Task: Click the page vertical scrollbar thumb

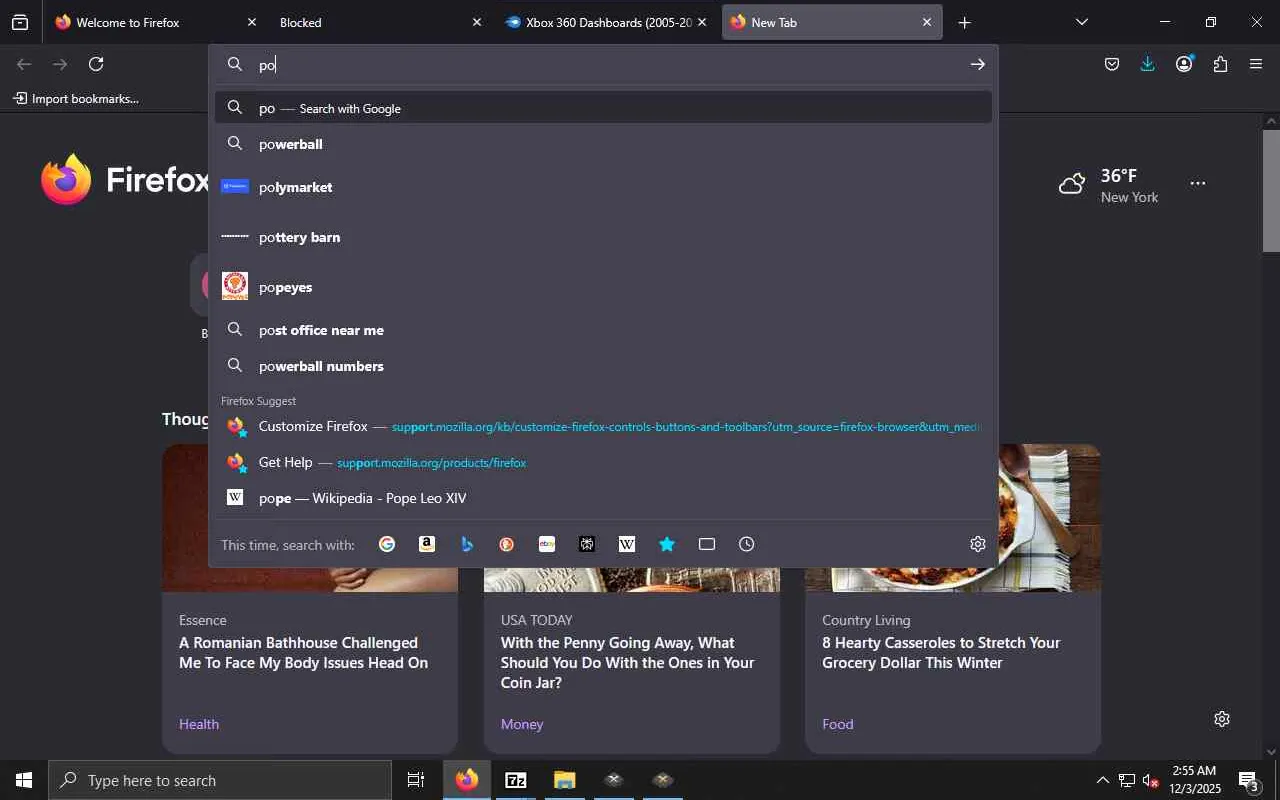Action: pyautogui.click(x=1271, y=190)
